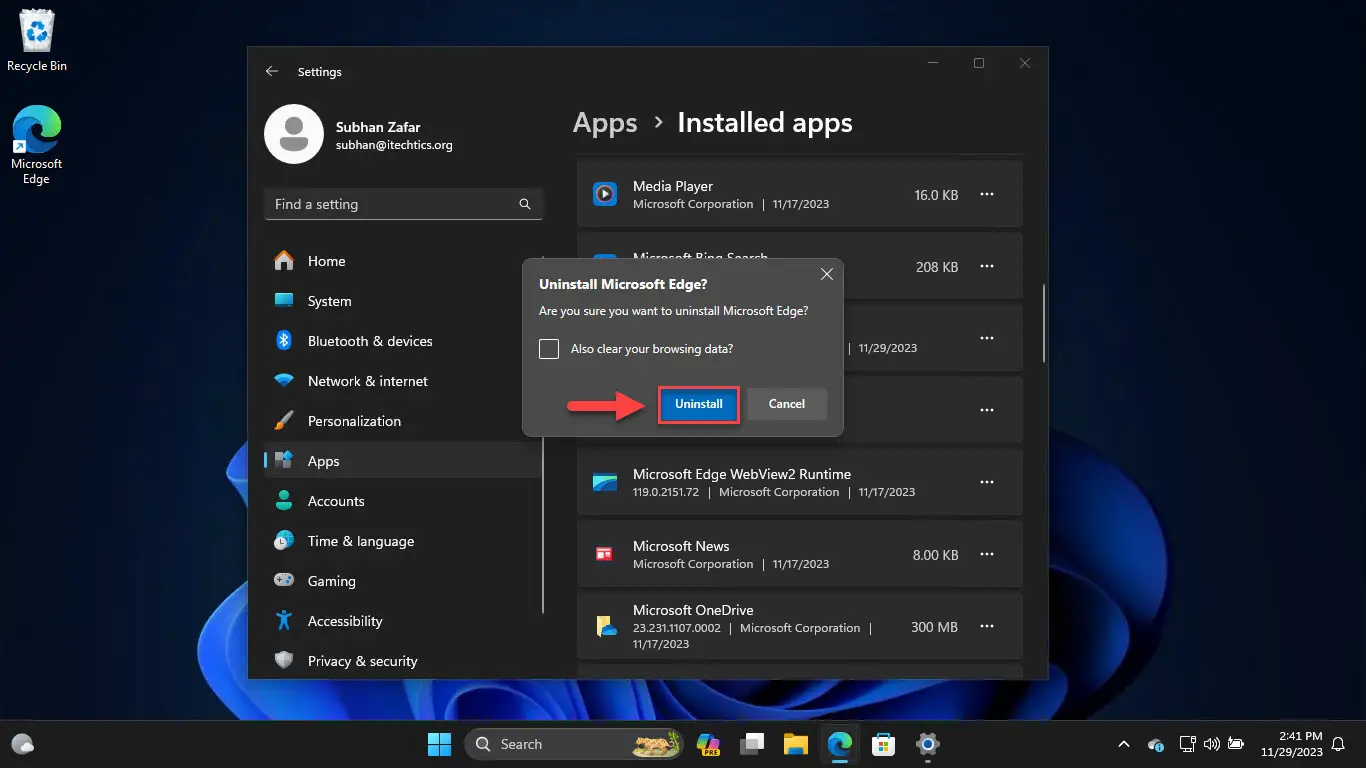Open Microsoft Store from taskbar
Image resolution: width=1366 pixels, height=768 pixels.
click(883, 744)
